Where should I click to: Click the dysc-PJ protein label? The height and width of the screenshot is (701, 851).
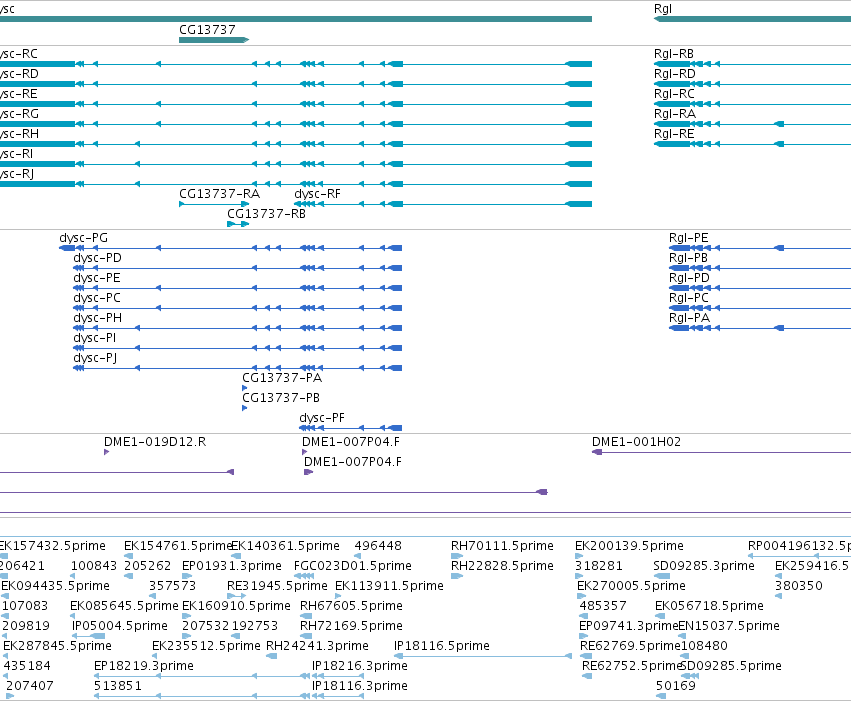[x=95, y=358]
